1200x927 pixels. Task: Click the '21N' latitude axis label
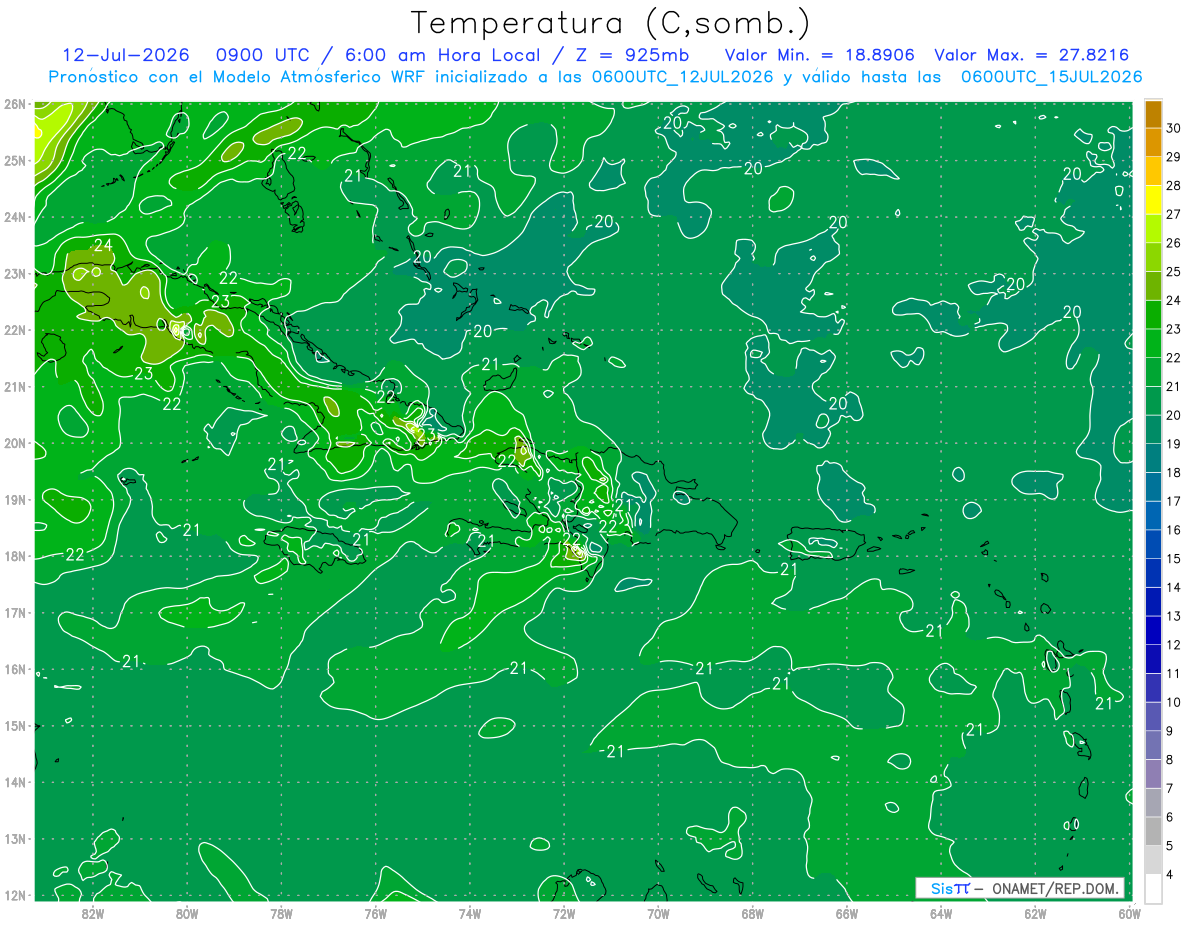click(x=14, y=386)
